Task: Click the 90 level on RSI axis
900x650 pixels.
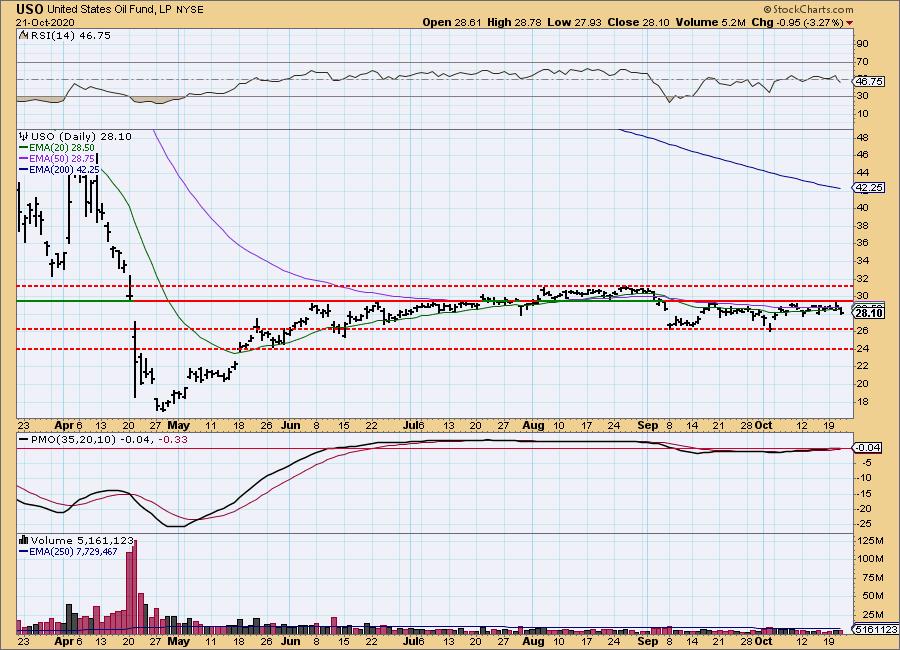Action: [x=862, y=44]
